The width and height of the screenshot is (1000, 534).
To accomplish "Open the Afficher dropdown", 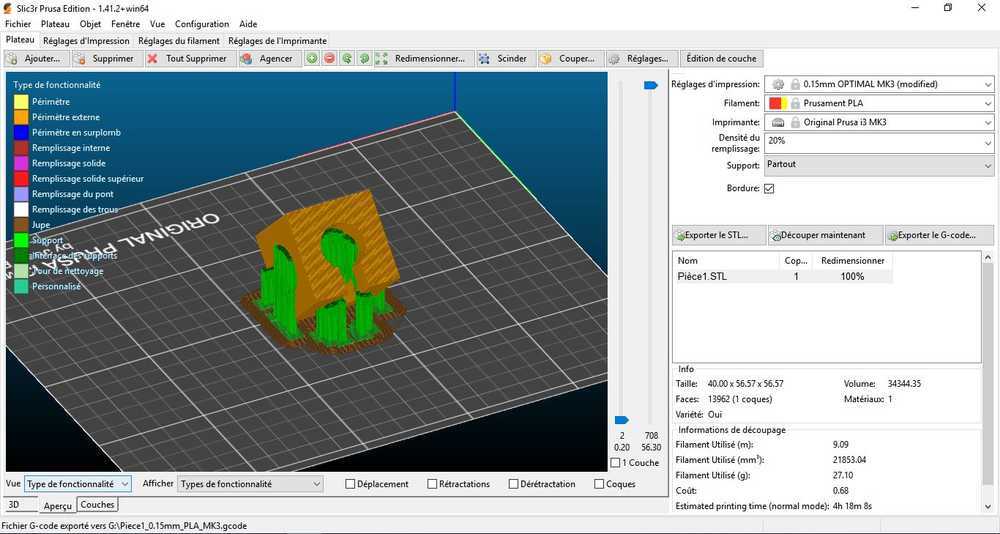I will pyautogui.click(x=250, y=484).
